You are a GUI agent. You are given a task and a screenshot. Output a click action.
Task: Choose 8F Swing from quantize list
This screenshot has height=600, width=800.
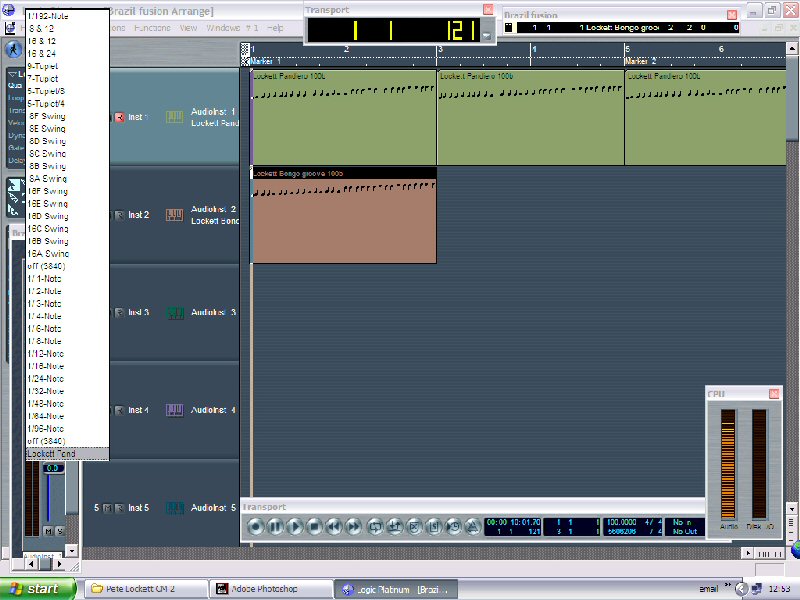pyautogui.click(x=47, y=116)
